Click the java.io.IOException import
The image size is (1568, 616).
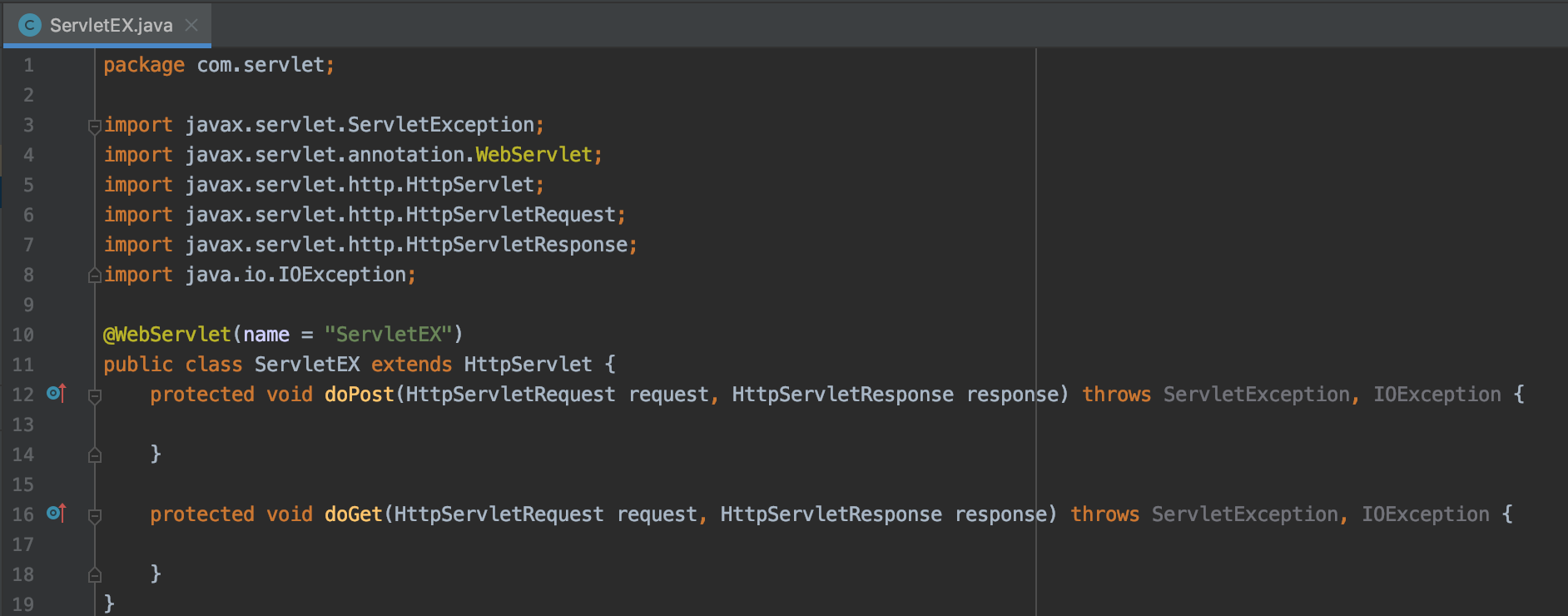pyautogui.click(x=295, y=275)
